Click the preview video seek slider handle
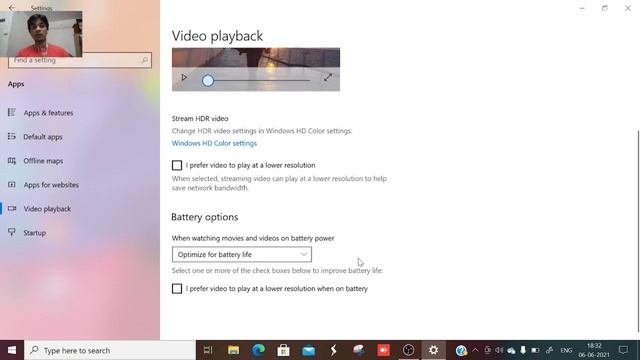 click(208, 80)
